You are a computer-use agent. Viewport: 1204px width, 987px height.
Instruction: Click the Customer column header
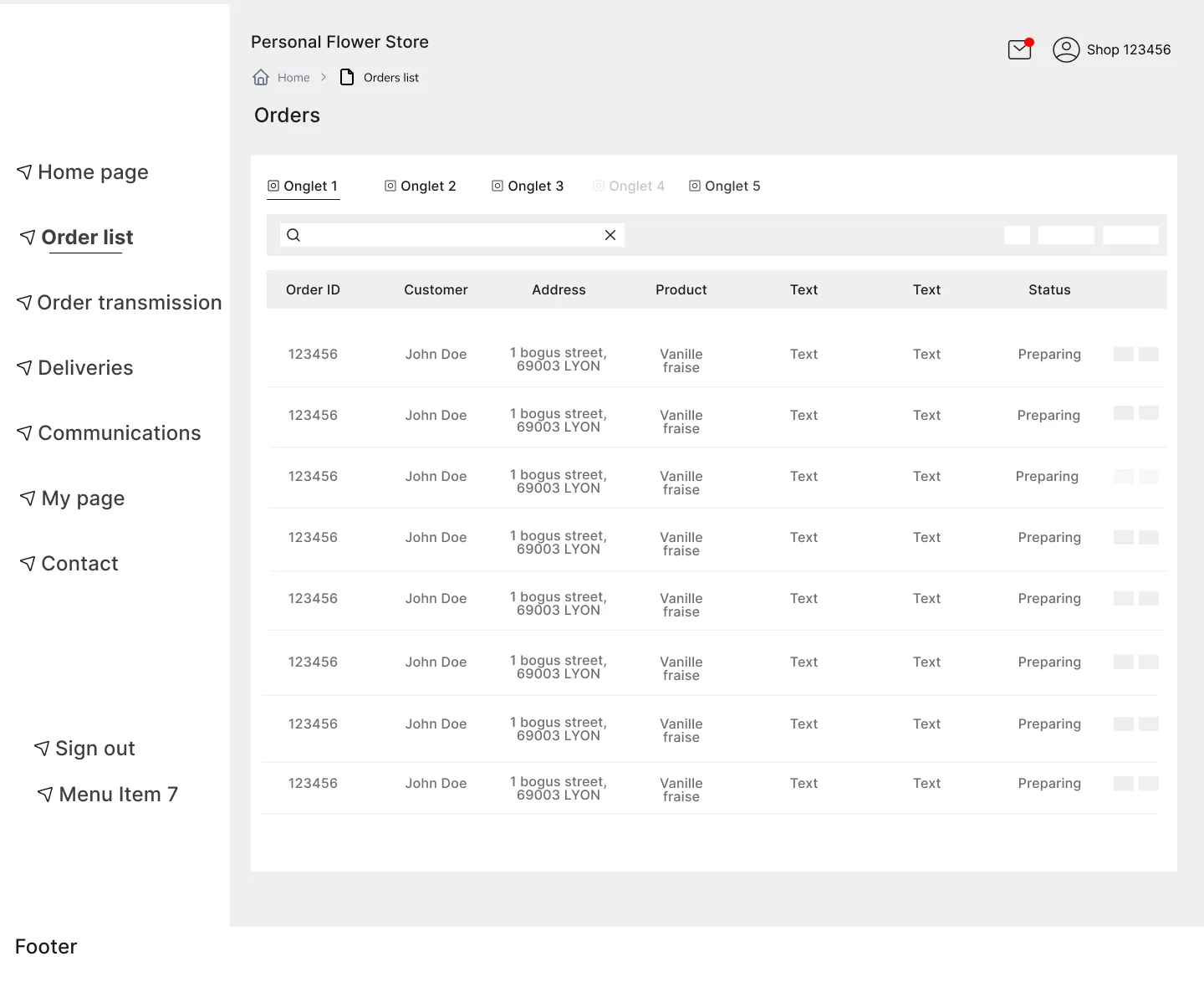(436, 289)
